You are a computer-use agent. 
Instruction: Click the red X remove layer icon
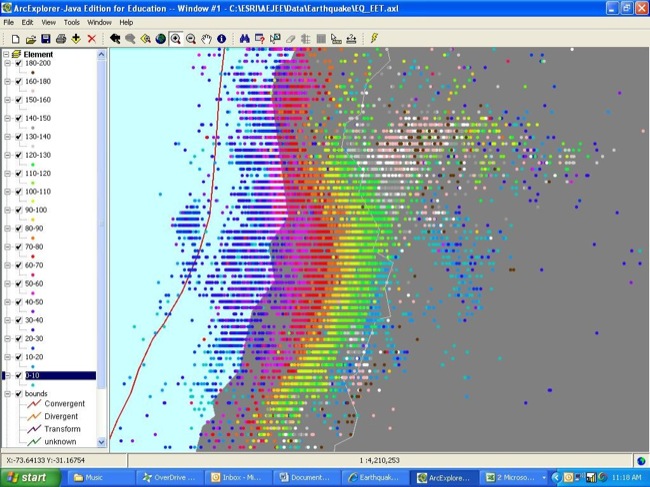pyautogui.click(x=92, y=38)
